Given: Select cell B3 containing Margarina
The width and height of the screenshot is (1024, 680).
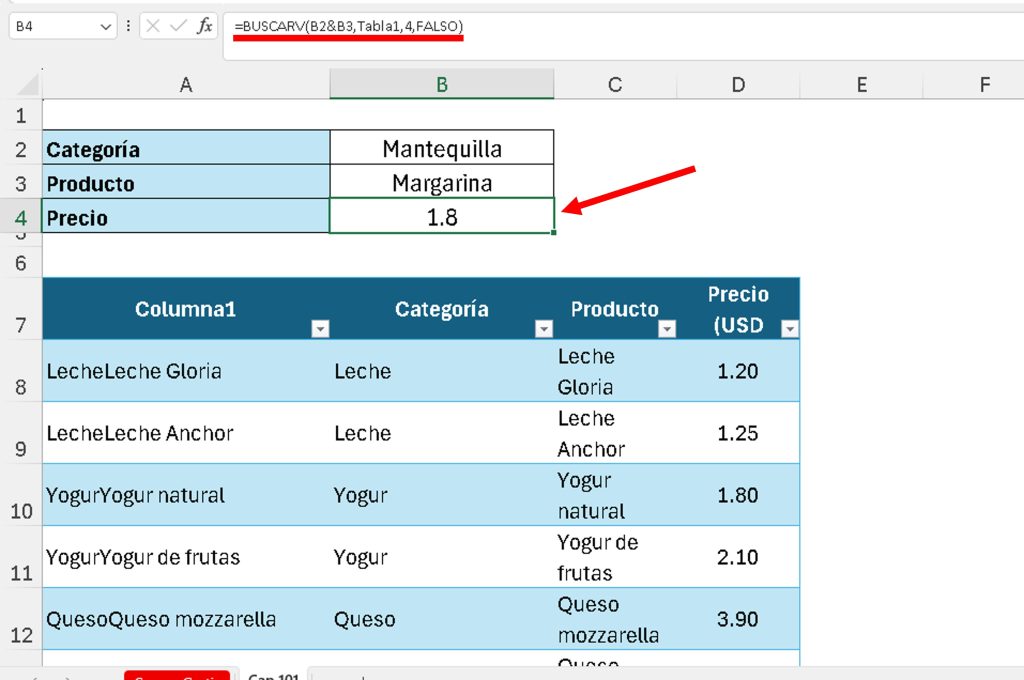Looking at the screenshot, I should (442, 183).
